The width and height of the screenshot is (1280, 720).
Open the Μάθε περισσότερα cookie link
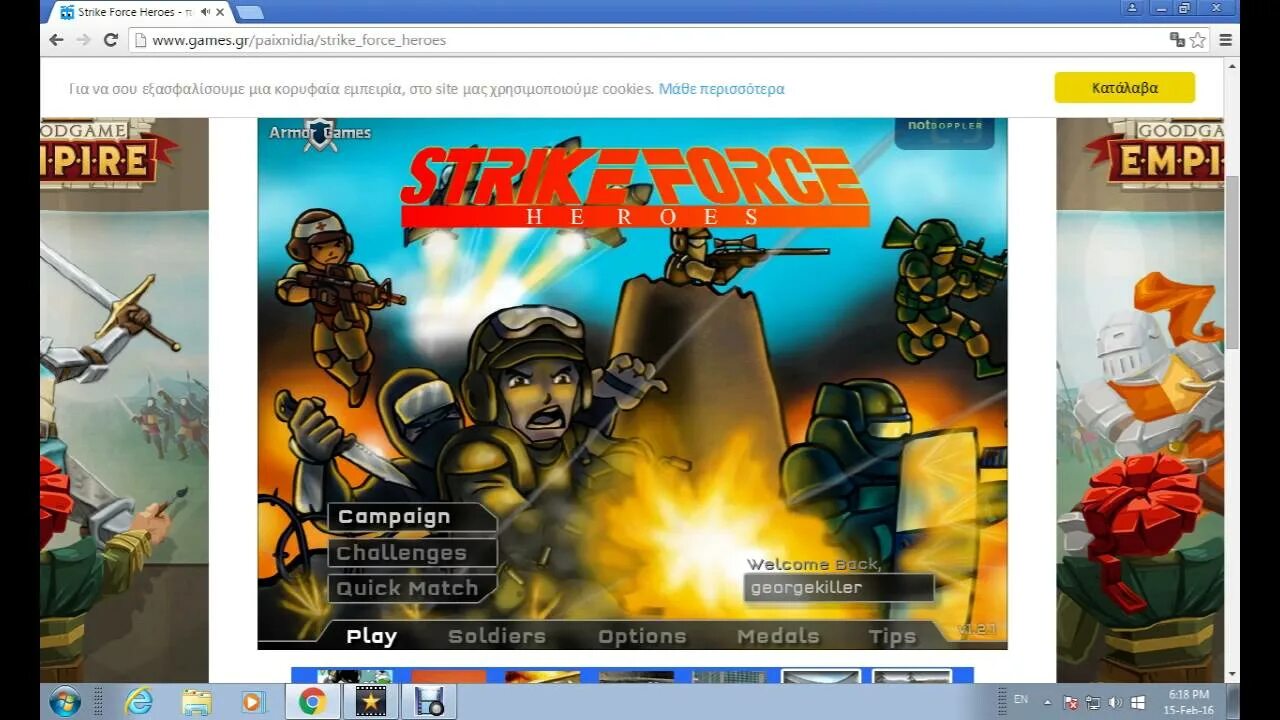pyautogui.click(x=721, y=89)
